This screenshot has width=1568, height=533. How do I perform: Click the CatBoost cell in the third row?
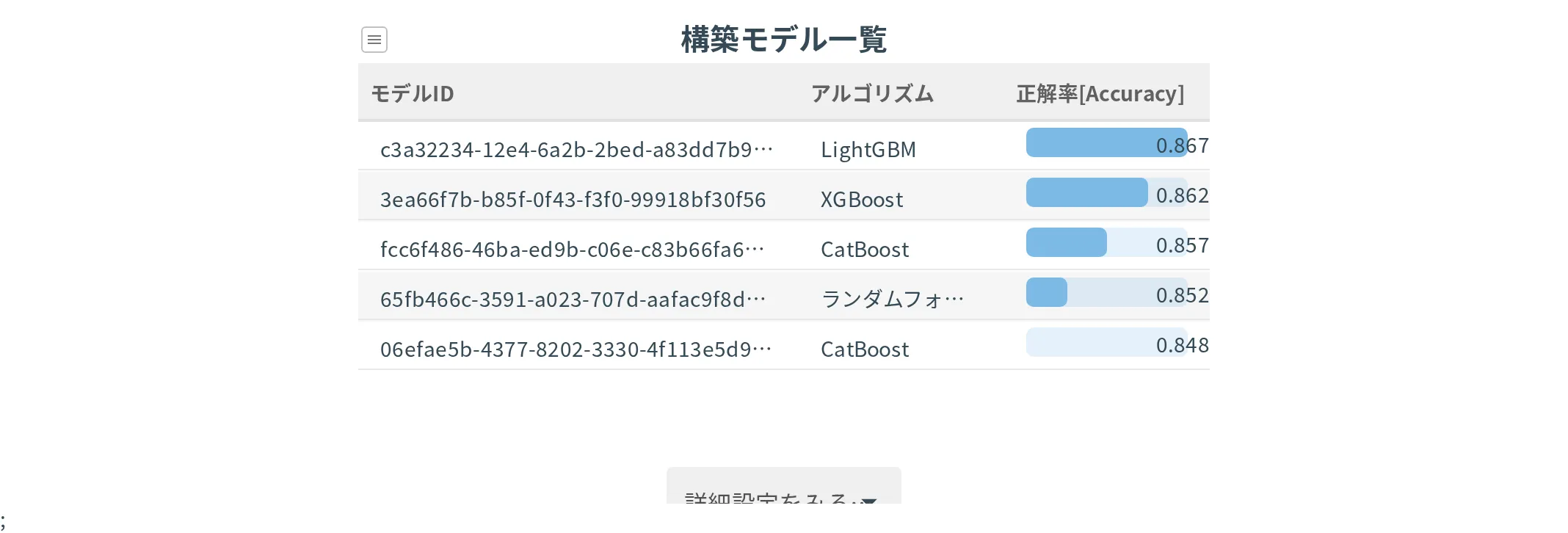(865, 250)
